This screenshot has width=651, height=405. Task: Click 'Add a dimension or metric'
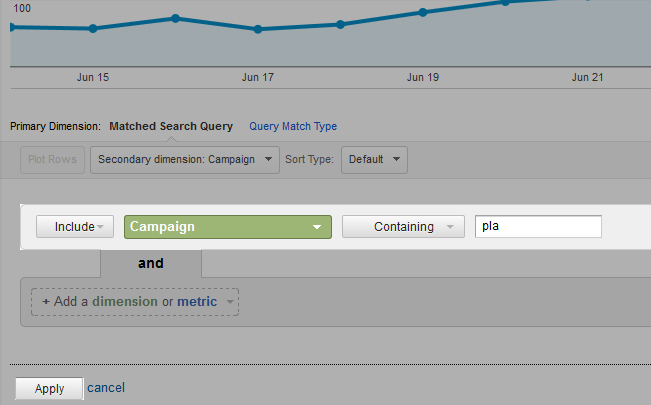coord(135,301)
